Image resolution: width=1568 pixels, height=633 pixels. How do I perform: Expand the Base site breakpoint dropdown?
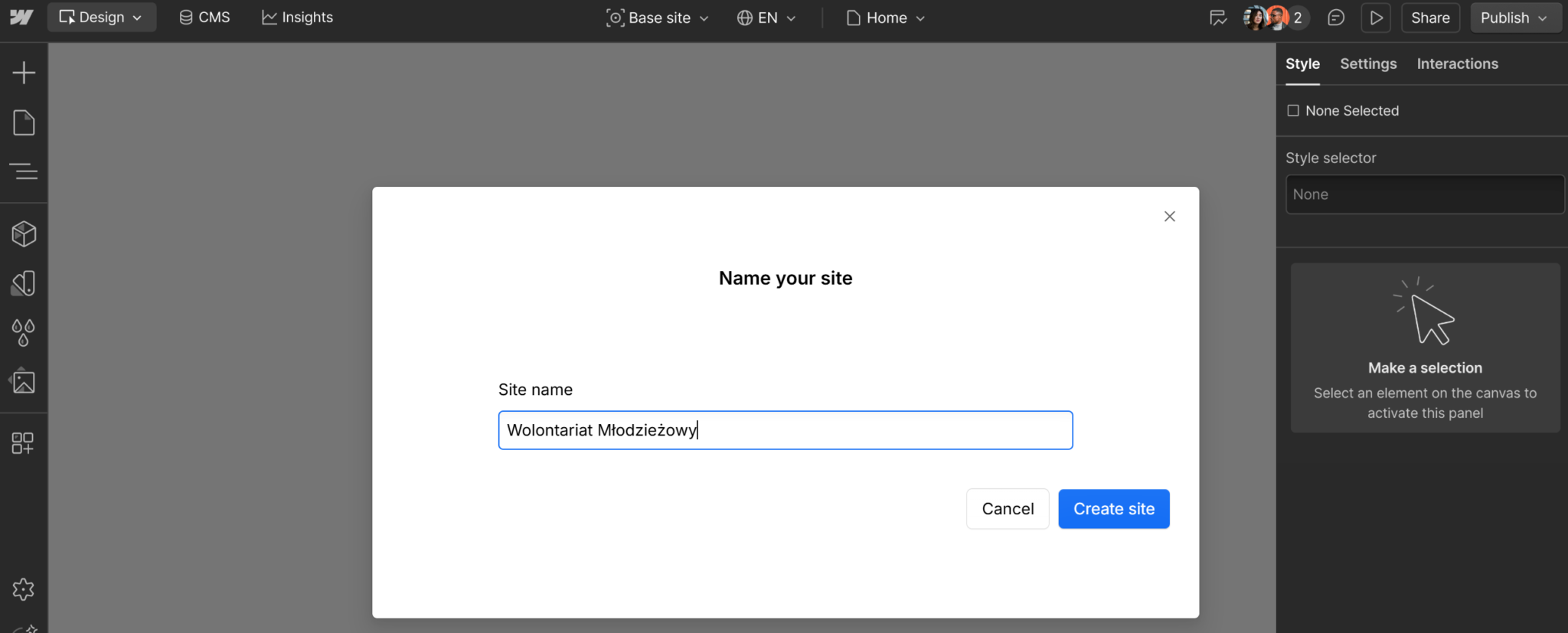coord(658,18)
